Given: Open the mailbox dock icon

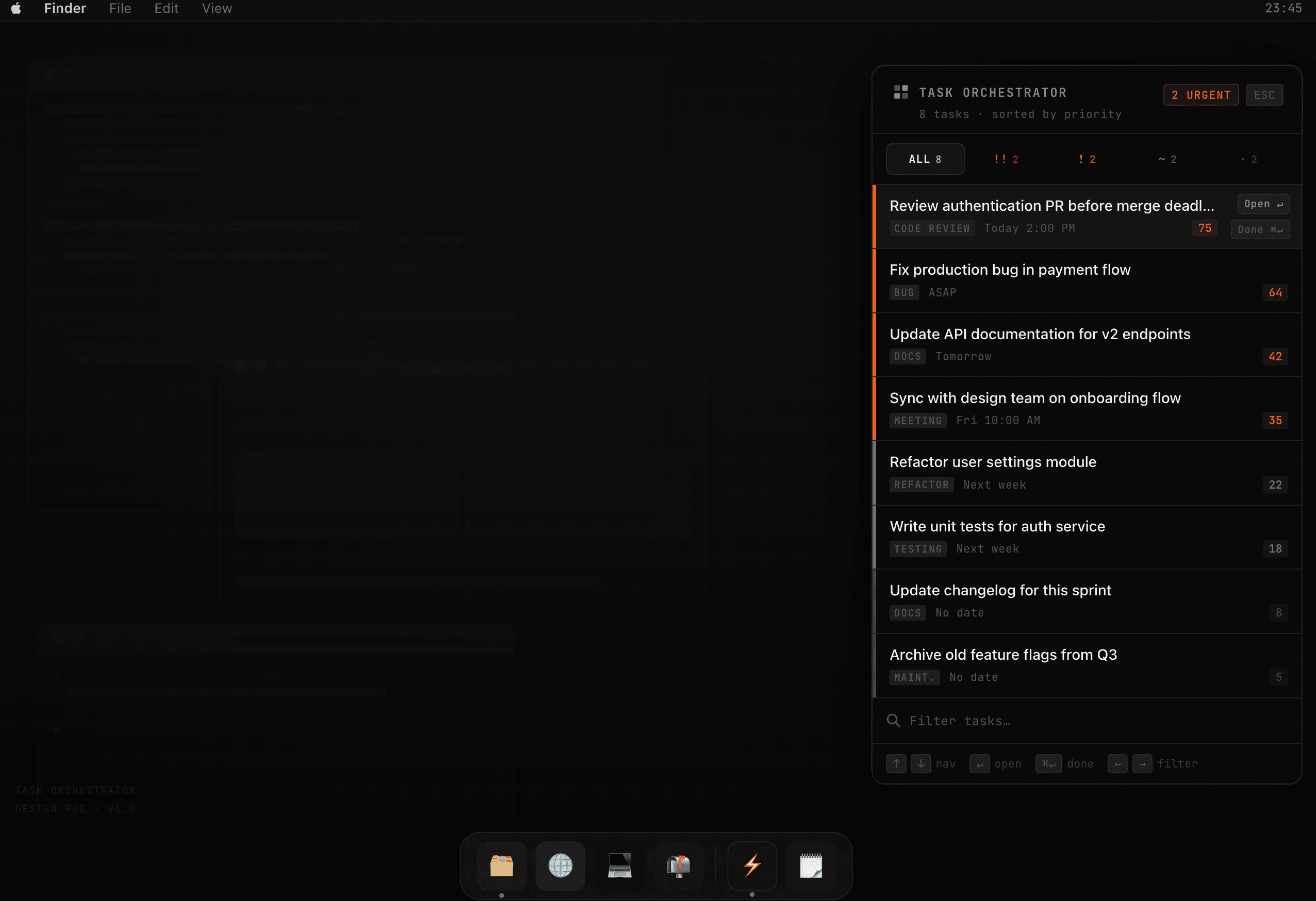Looking at the screenshot, I should coord(679,865).
